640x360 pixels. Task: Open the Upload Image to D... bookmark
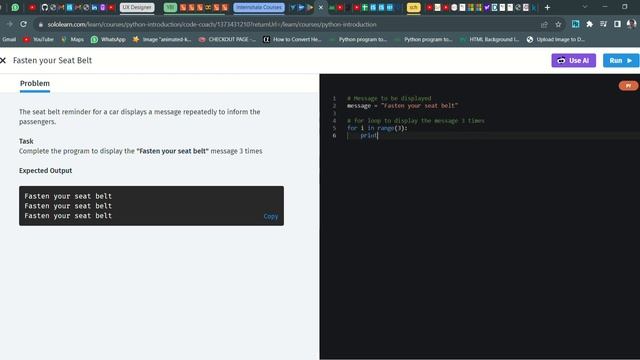tap(556, 40)
